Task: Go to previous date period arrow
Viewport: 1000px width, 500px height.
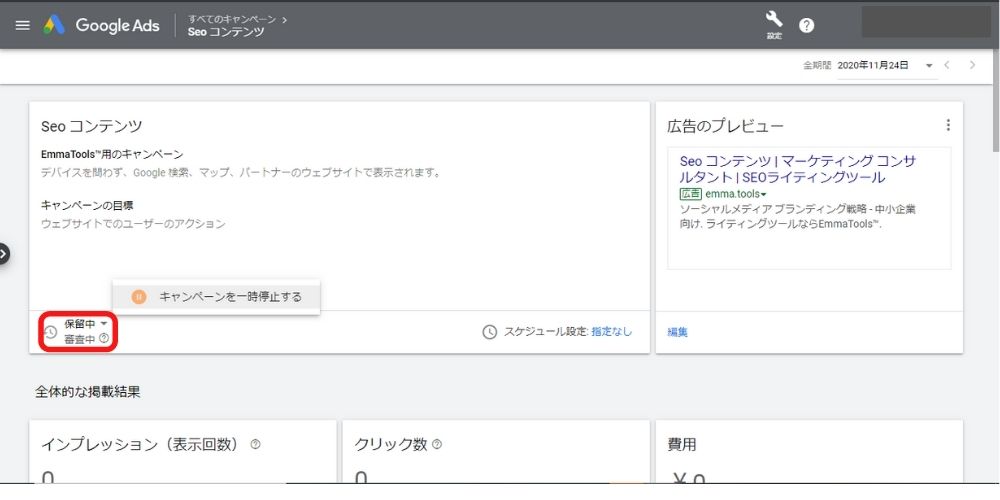Action: click(948, 65)
